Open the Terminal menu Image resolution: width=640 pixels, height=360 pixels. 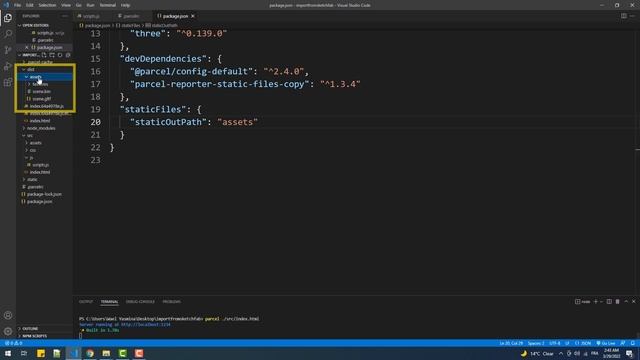point(108,5)
